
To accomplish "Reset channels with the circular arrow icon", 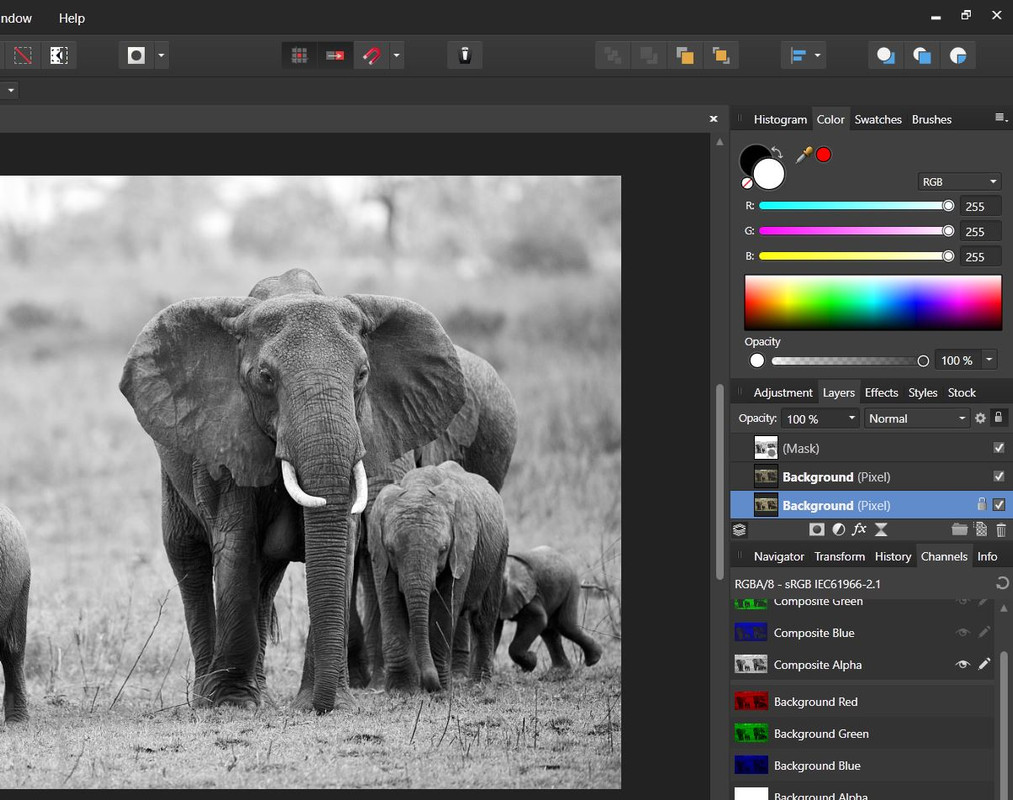I will click(1002, 584).
